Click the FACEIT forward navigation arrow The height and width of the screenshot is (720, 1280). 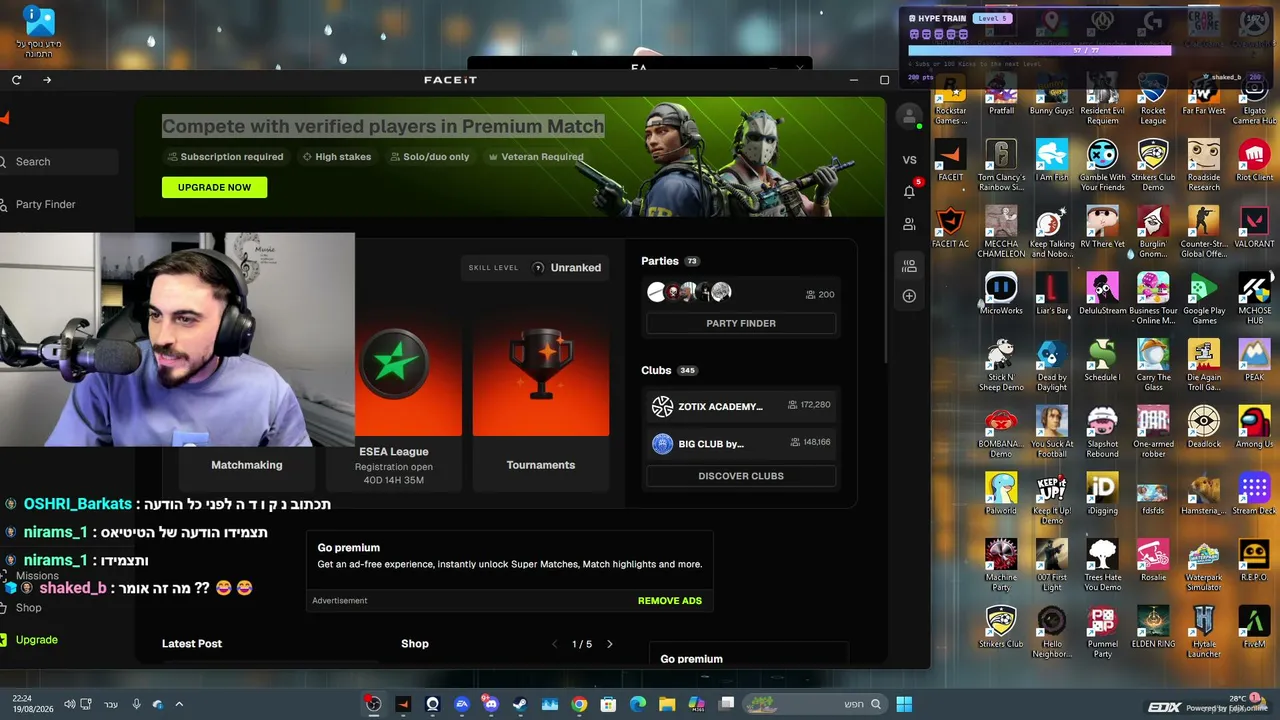tap(47, 80)
